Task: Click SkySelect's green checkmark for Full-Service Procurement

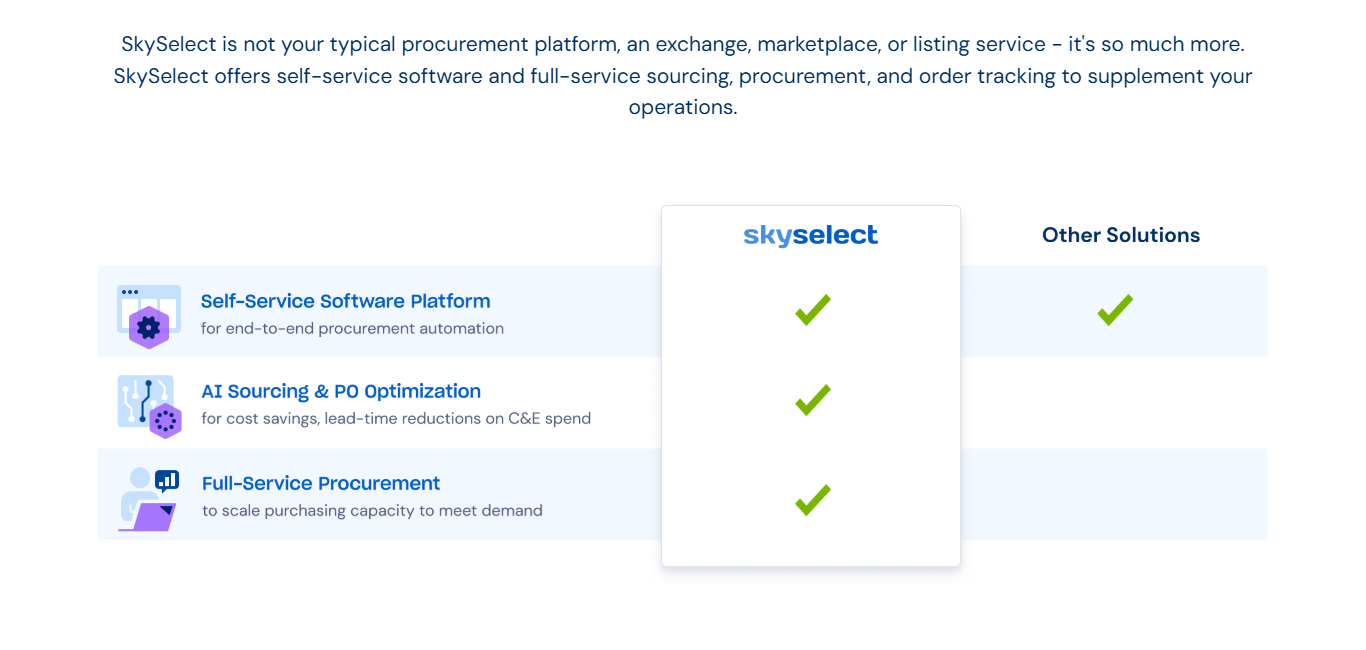Action: click(812, 499)
